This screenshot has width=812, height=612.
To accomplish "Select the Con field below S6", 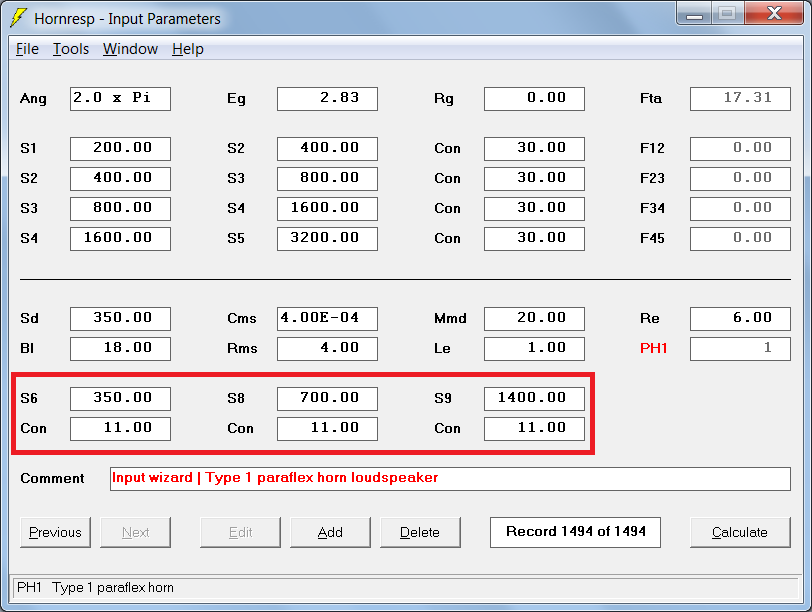I will click(x=120, y=429).
